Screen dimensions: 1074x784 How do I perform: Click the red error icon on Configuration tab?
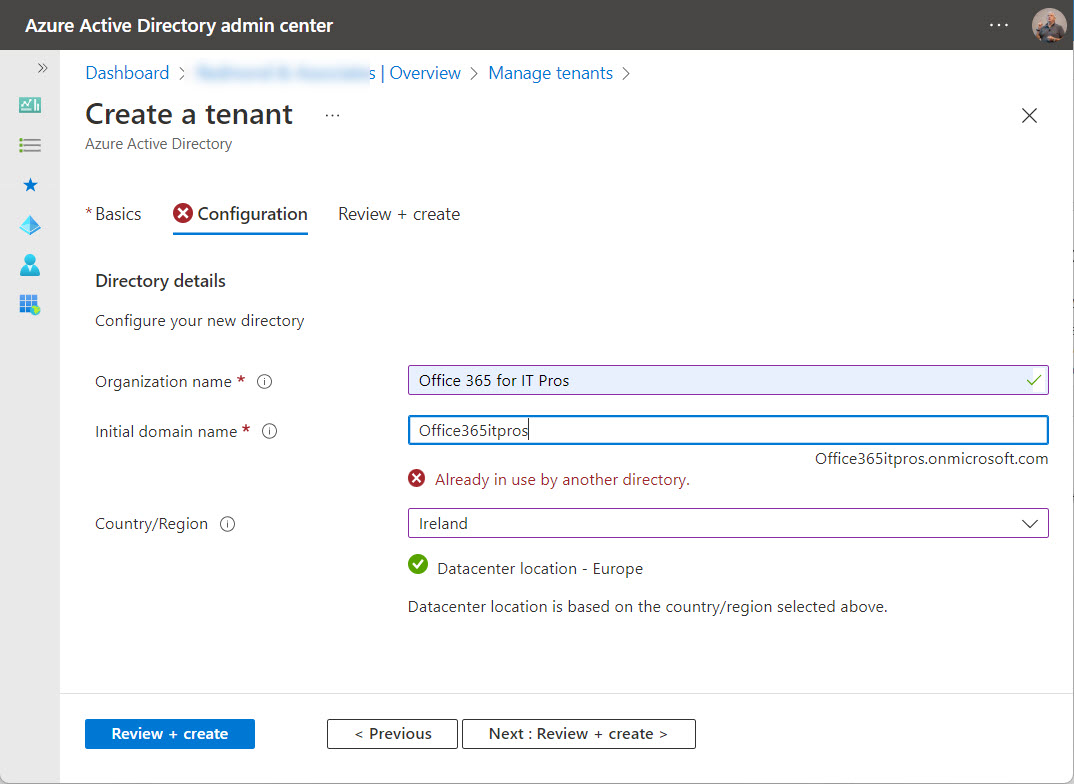point(183,214)
